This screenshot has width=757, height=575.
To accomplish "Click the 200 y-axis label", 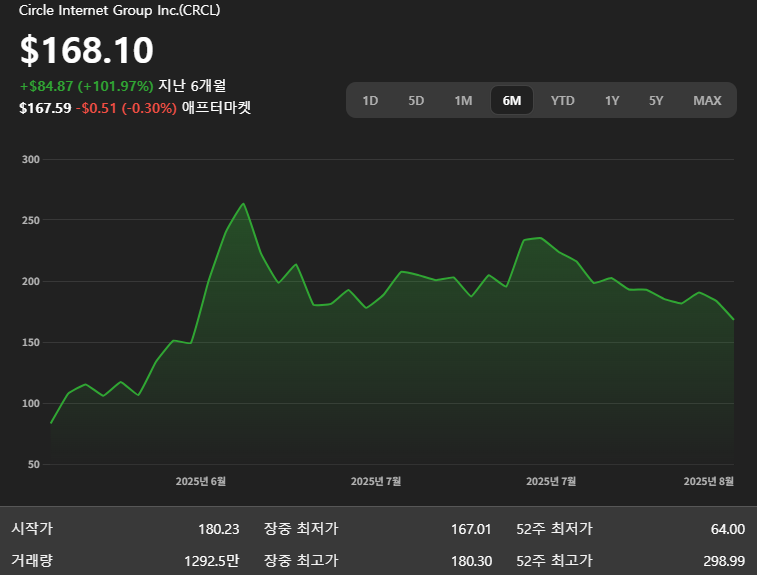I will tap(31, 281).
